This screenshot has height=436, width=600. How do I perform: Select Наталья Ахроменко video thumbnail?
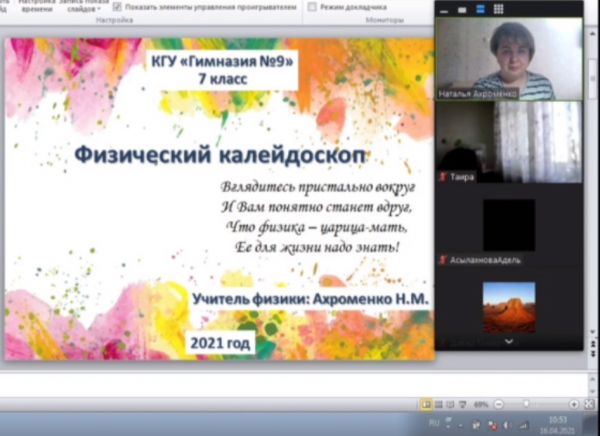[x=509, y=59]
